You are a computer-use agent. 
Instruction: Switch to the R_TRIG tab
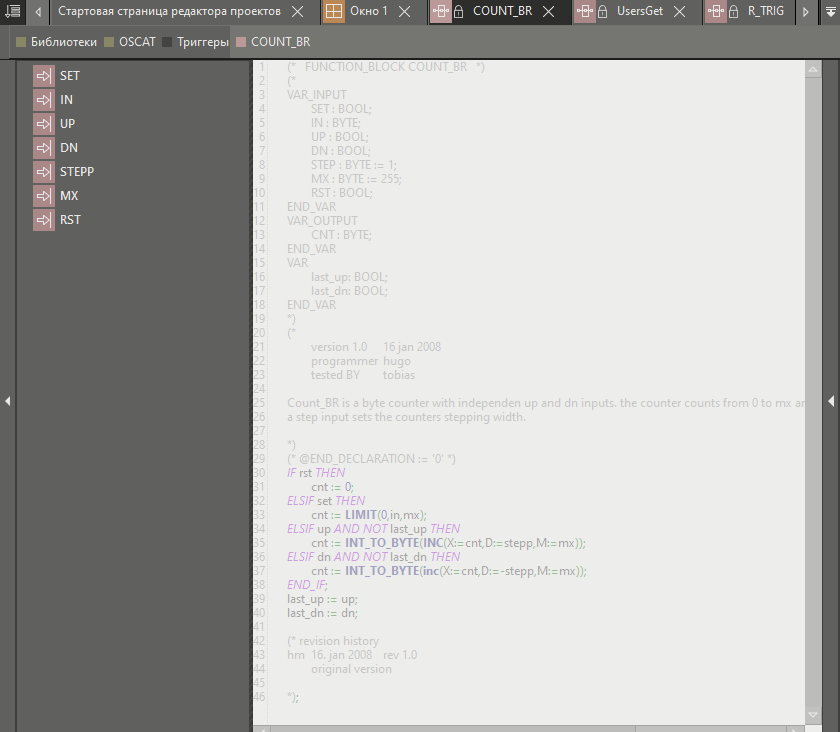(x=765, y=12)
